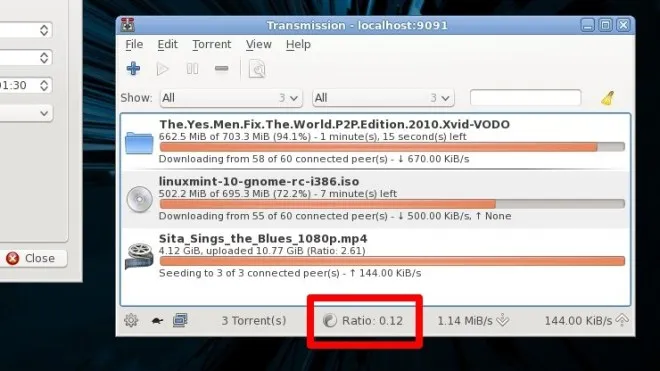Screen dimensions: 660x371
Task: Open the File menu
Action: 134,44
